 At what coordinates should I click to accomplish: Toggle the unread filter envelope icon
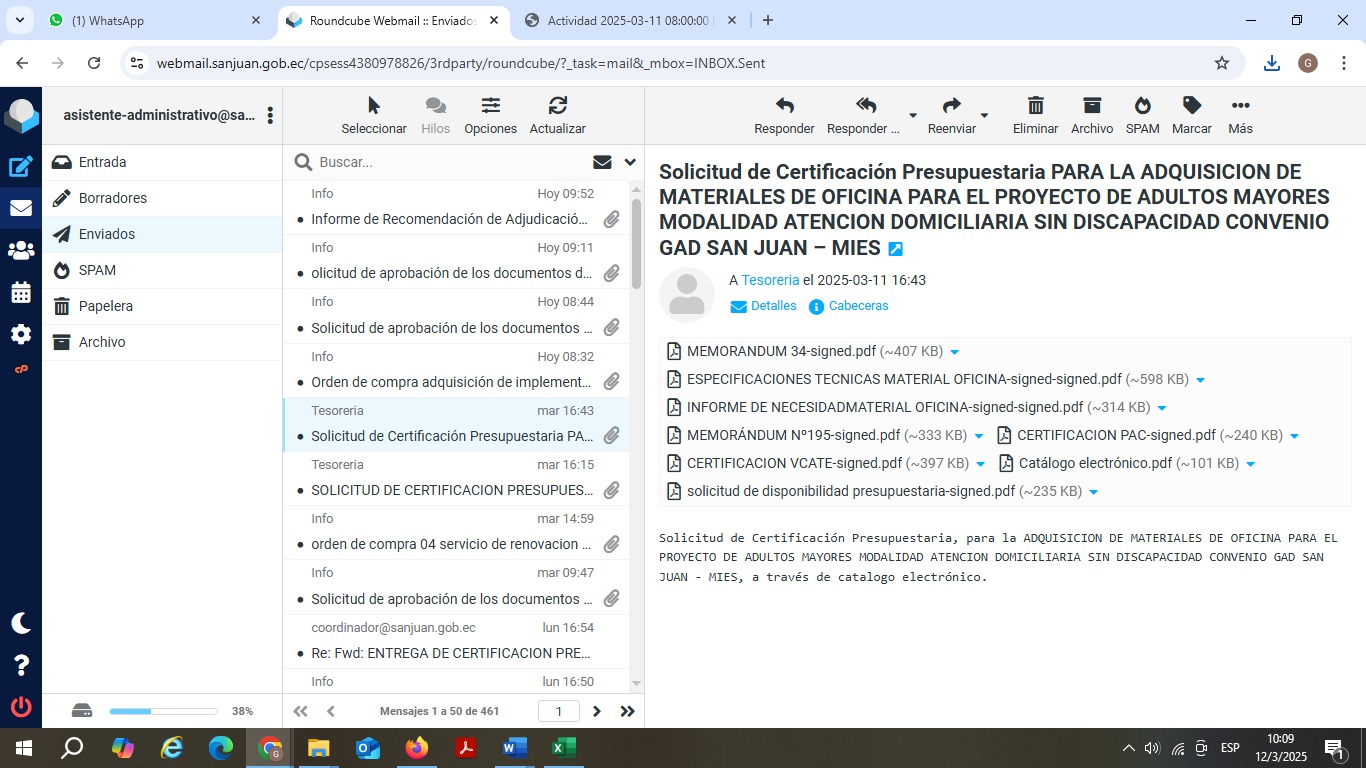[x=602, y=162]
